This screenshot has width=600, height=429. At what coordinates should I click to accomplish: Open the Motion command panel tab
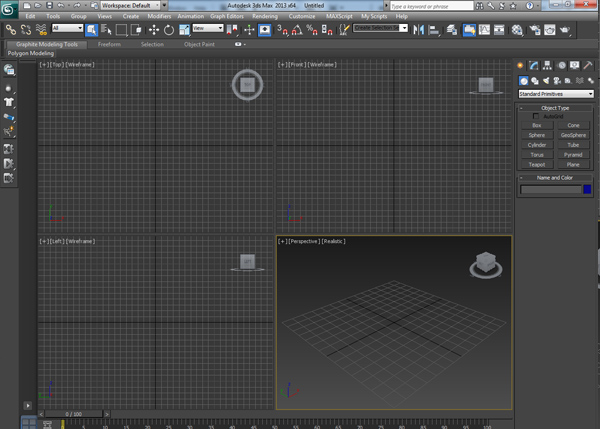coord(561,65)
